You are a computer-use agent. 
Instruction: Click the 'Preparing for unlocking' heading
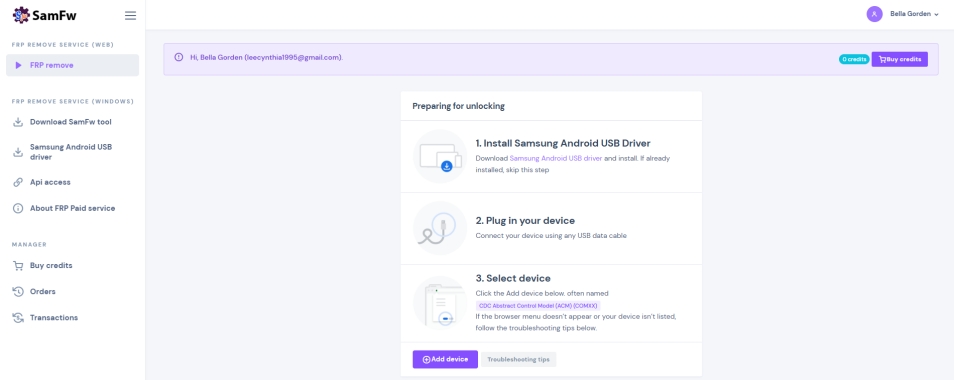pos(458,106)
